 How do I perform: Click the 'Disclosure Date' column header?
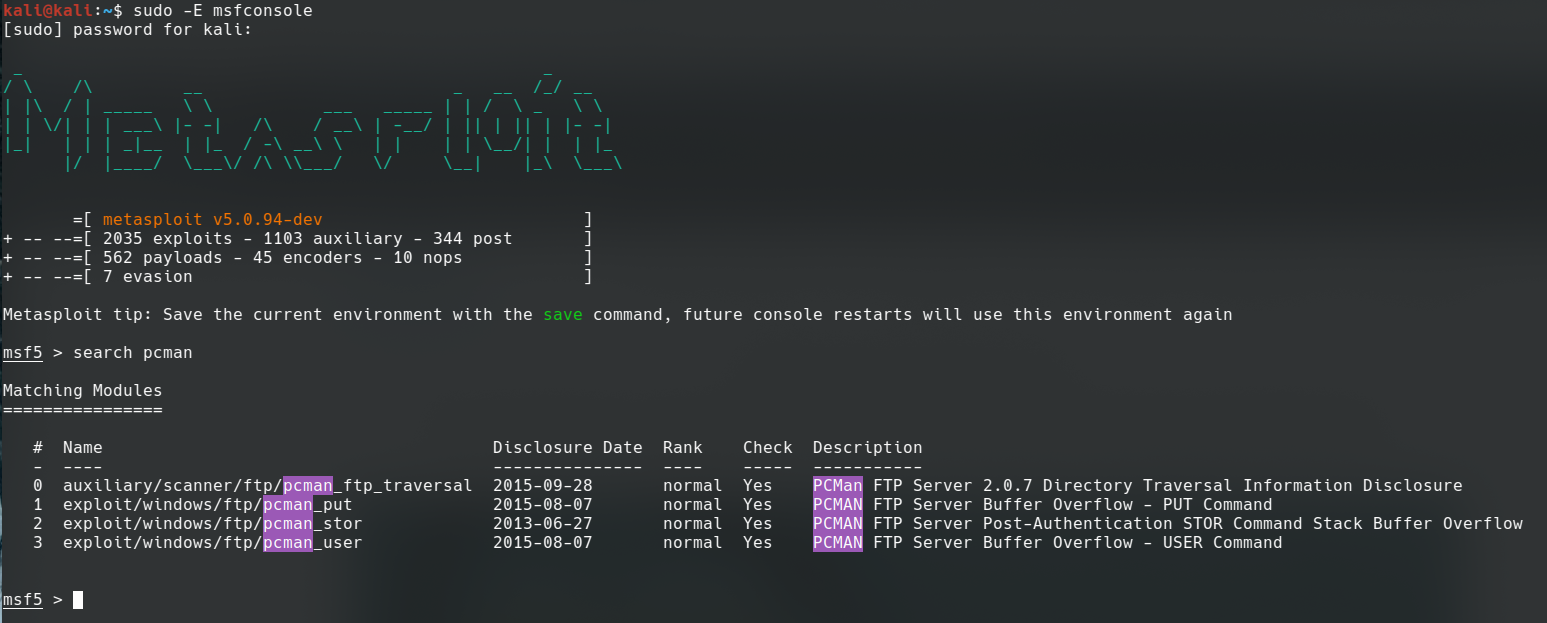coord(567,448)
